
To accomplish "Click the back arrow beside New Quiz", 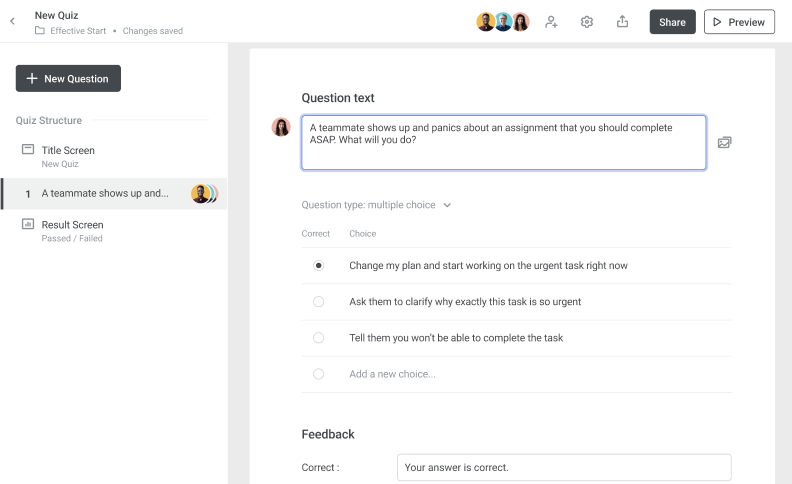I will (x=12, y=21).
